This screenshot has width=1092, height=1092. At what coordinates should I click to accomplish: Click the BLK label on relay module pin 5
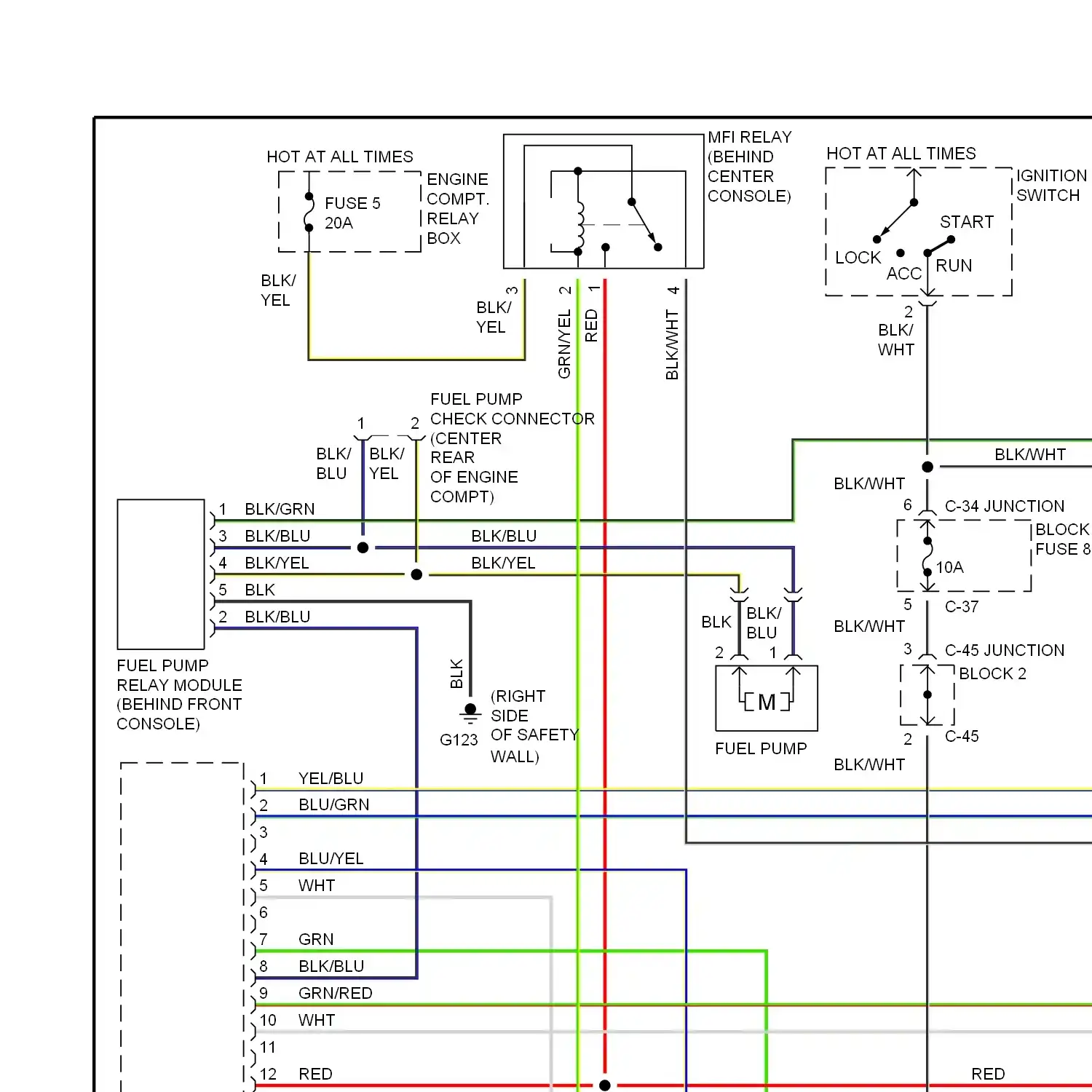point(260,590)
